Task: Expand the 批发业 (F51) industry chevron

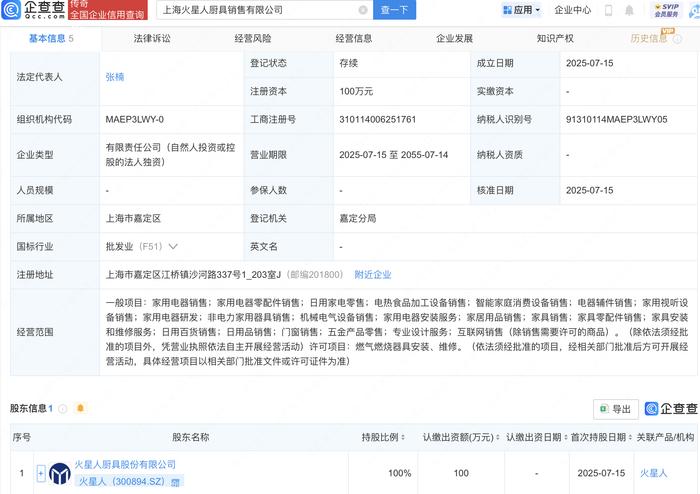Action: pos(173,246)
